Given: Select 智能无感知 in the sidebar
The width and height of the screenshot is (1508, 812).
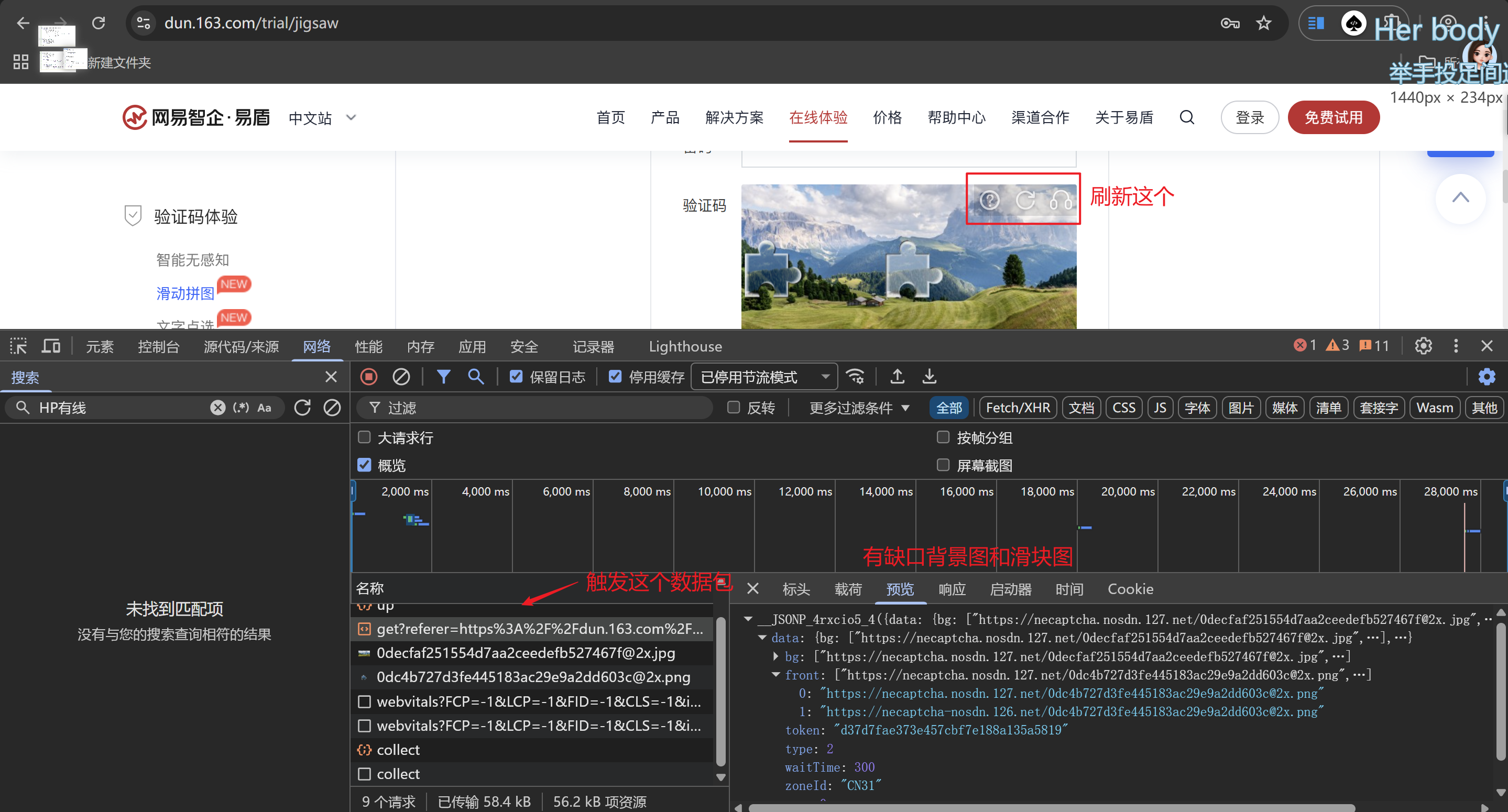Looking at the screenshot, I should [193, 259].
